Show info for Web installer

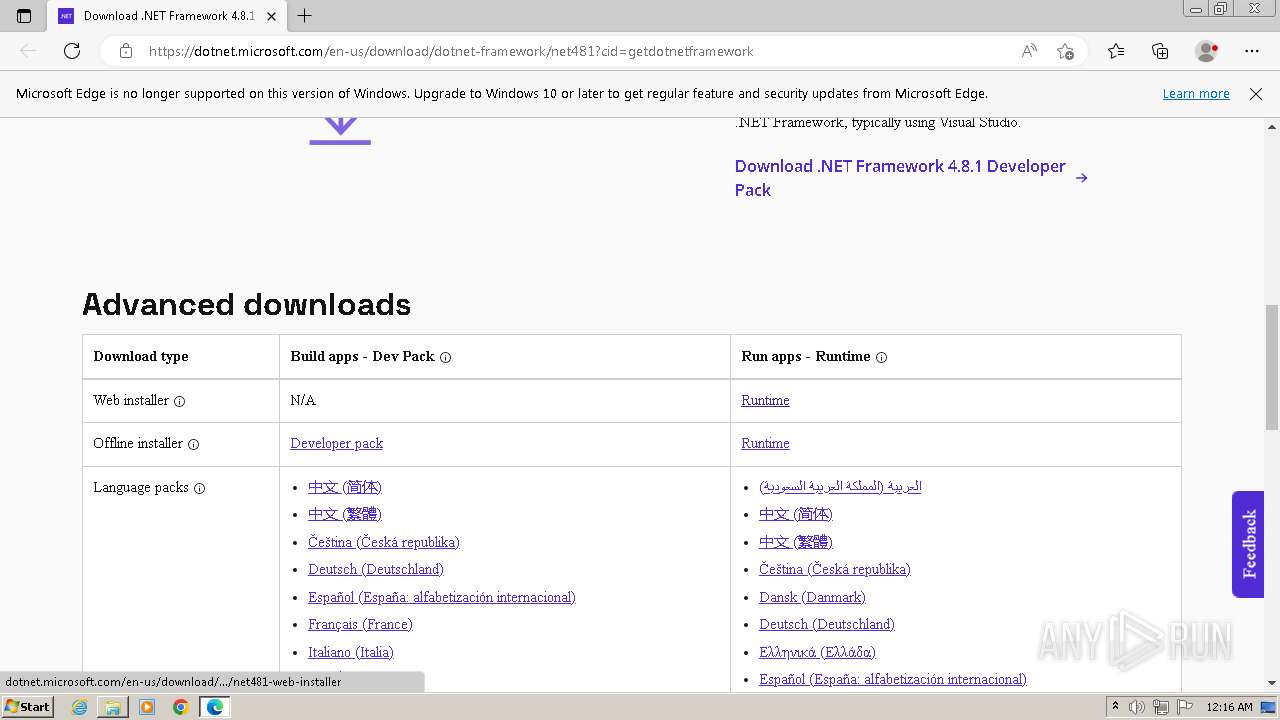[180, 402]
